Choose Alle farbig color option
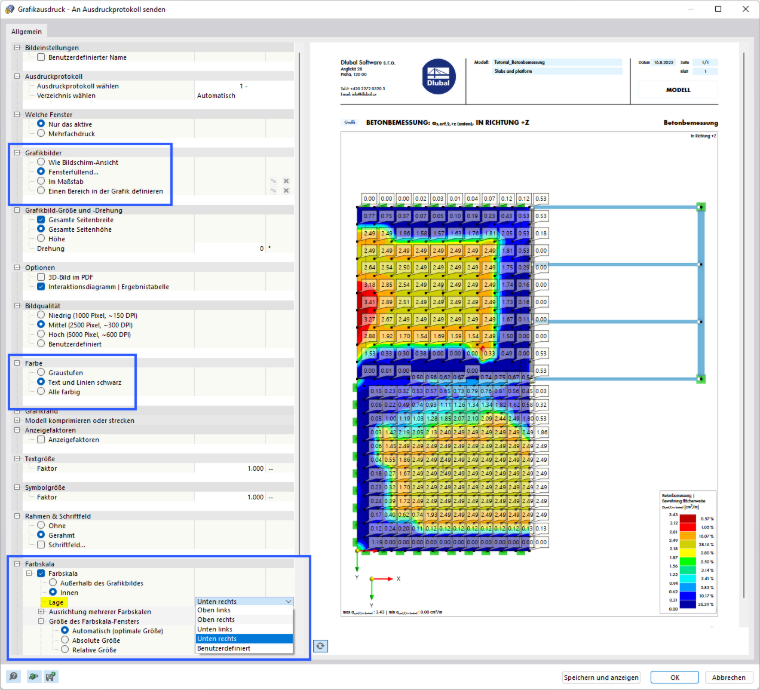Viewport: 760px width, 690px height. click(41, 392)
